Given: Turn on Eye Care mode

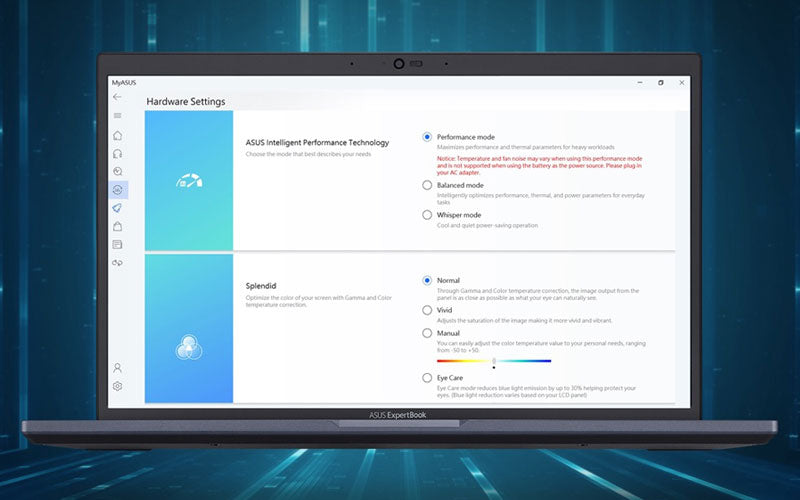Looking at the screenshot, I should tap(428, 378).
